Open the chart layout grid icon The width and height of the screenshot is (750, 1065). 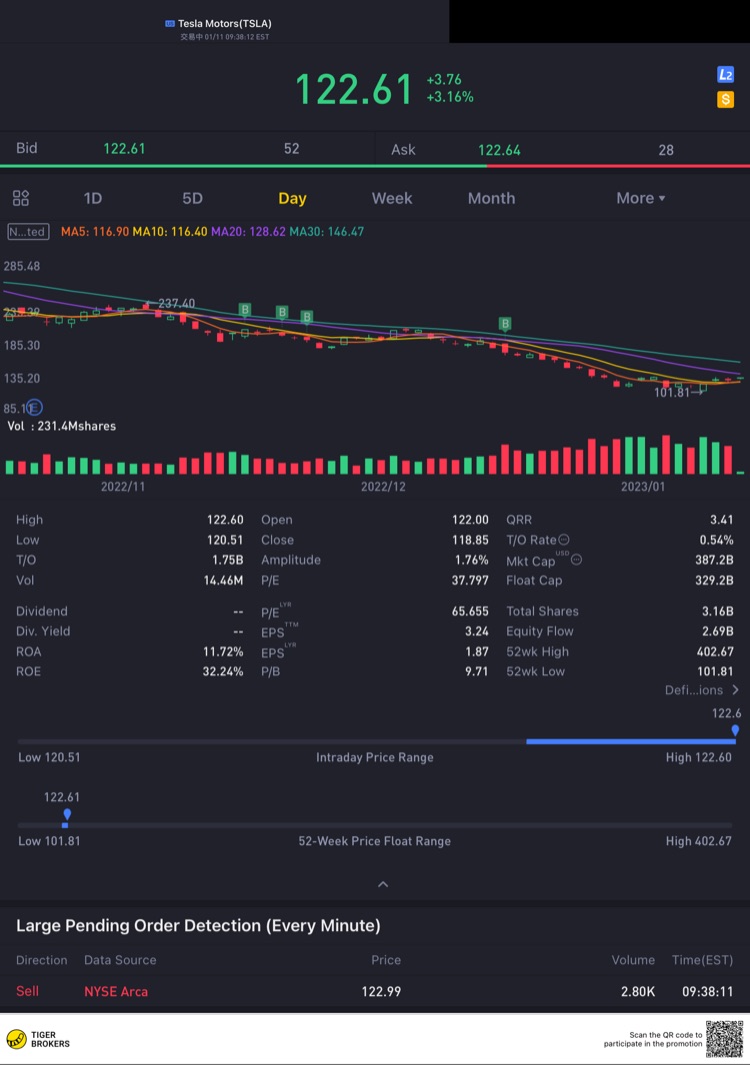21,198
